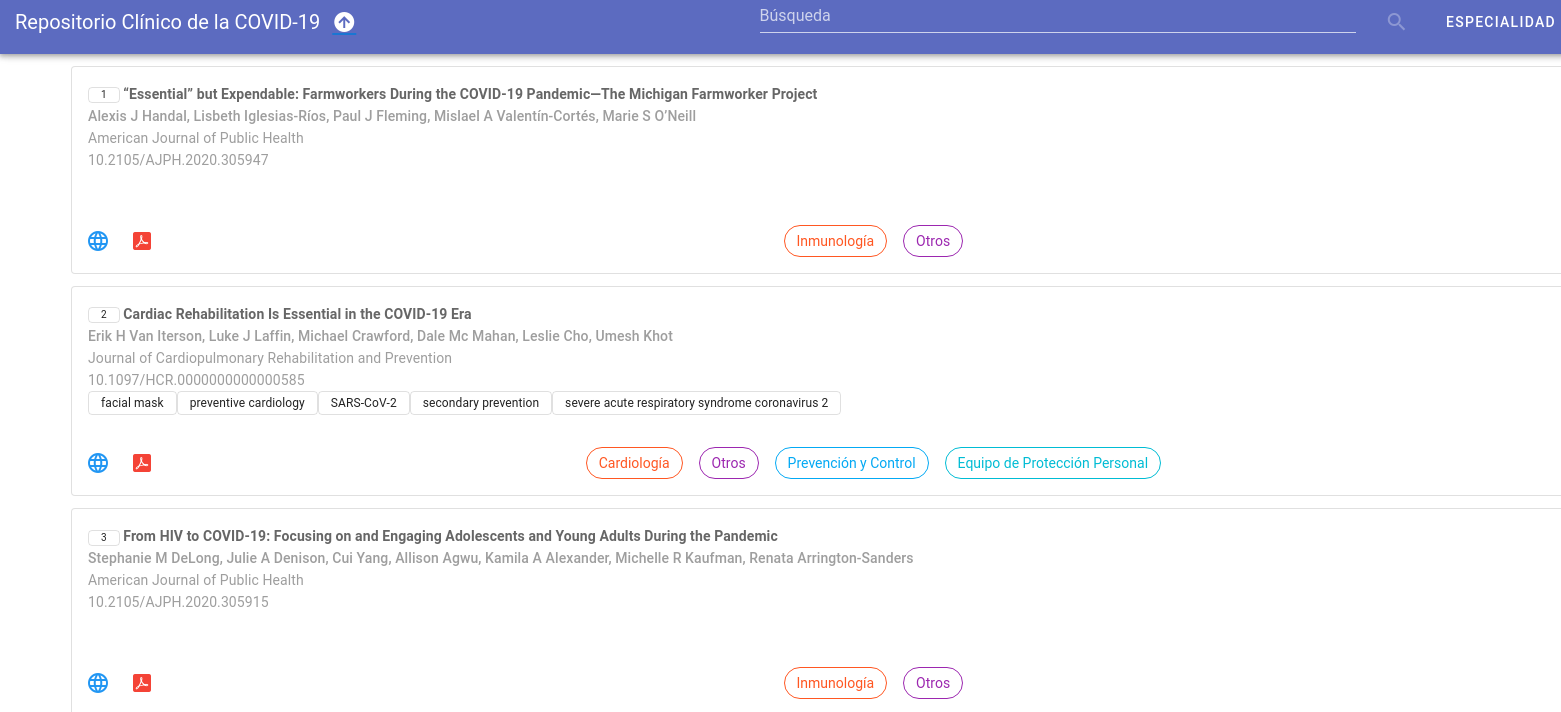Click the Búsqueda search field
This screenshot has height=712, width=1561.
tap(1056, 17)
